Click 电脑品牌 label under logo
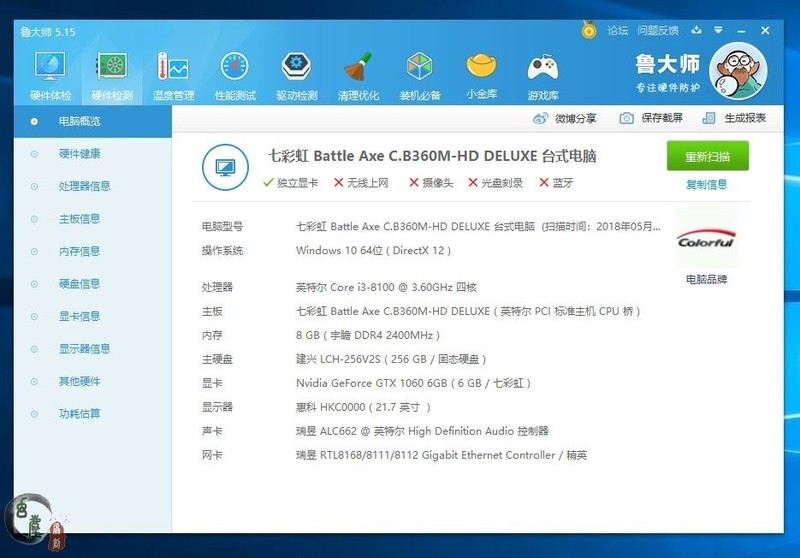The height and width of the screenshot is (558, 800). 707,279
